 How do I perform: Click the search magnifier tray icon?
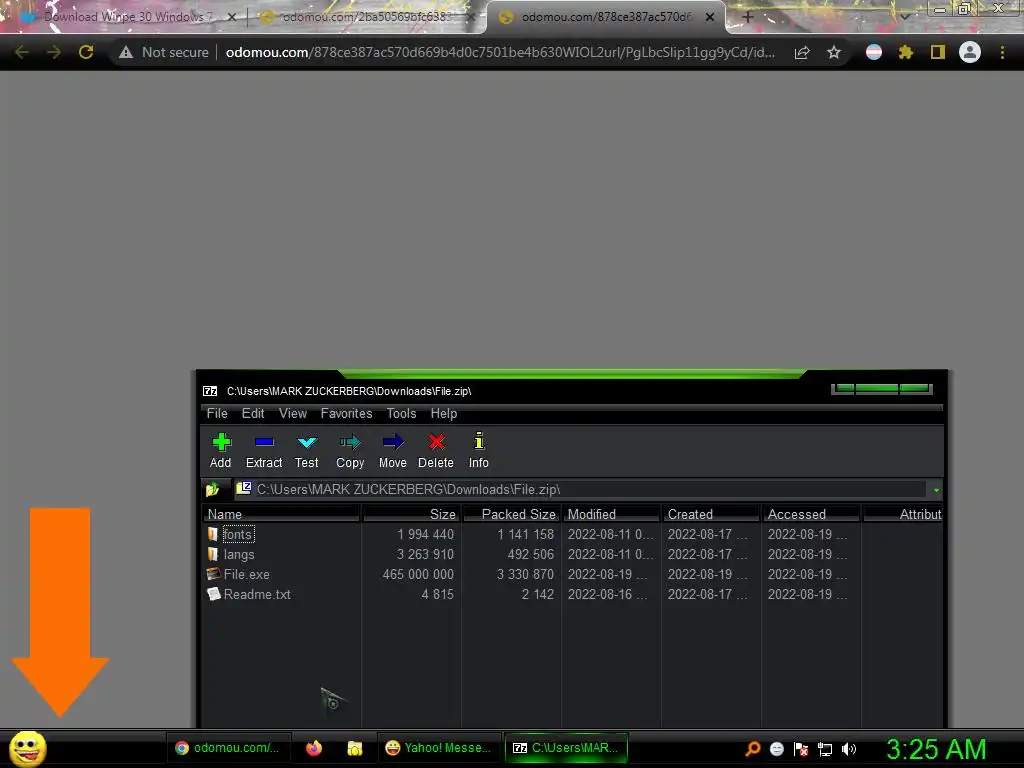pyautogui.click(x=752, y=749)
